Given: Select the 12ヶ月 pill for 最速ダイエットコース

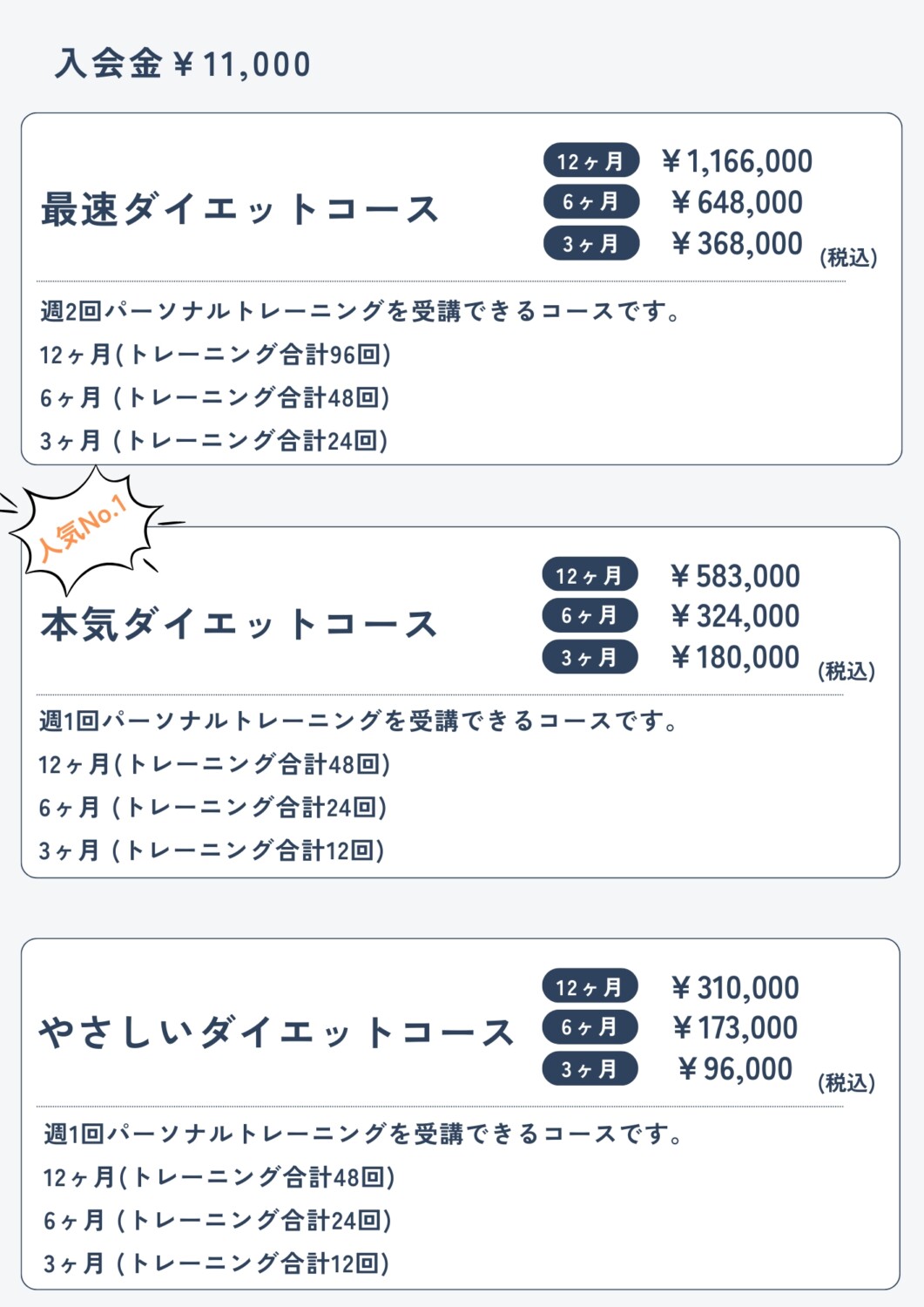Looking at the screenshot, I should pyautogui.click(x=591, y=161).
